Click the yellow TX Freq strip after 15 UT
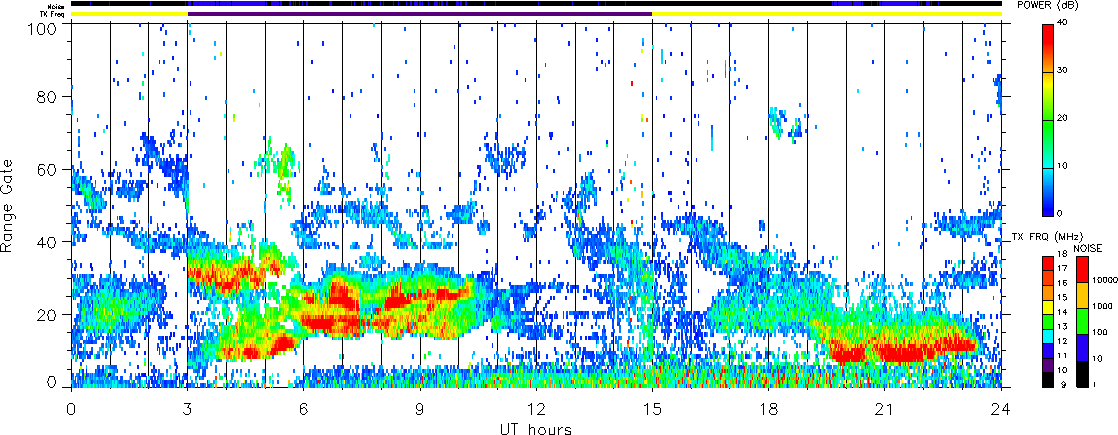 pyautogui.click(x=827, y=14)
